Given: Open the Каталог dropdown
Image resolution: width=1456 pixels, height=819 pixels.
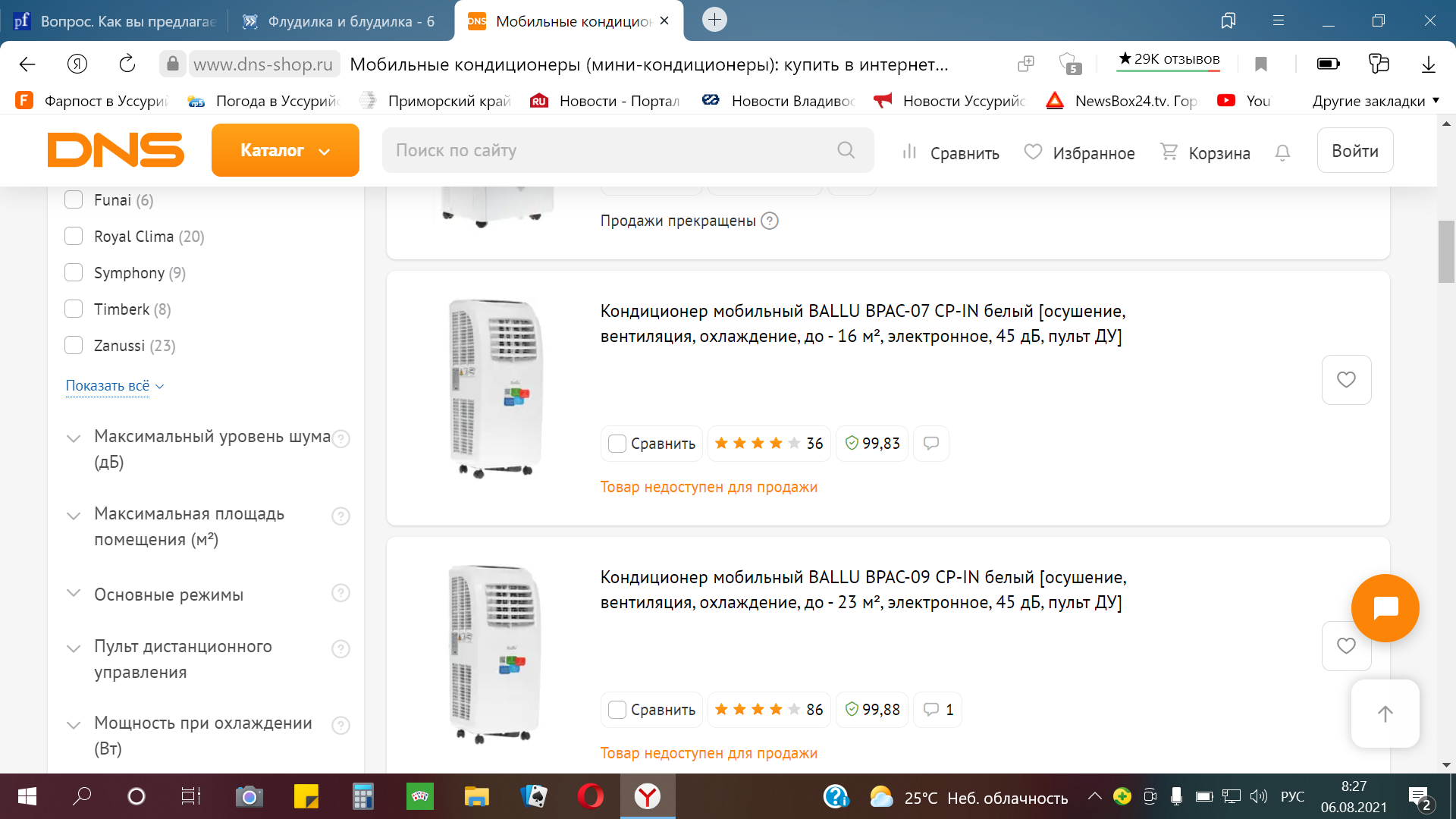Looking at the screenshot, I should point(285,150).
